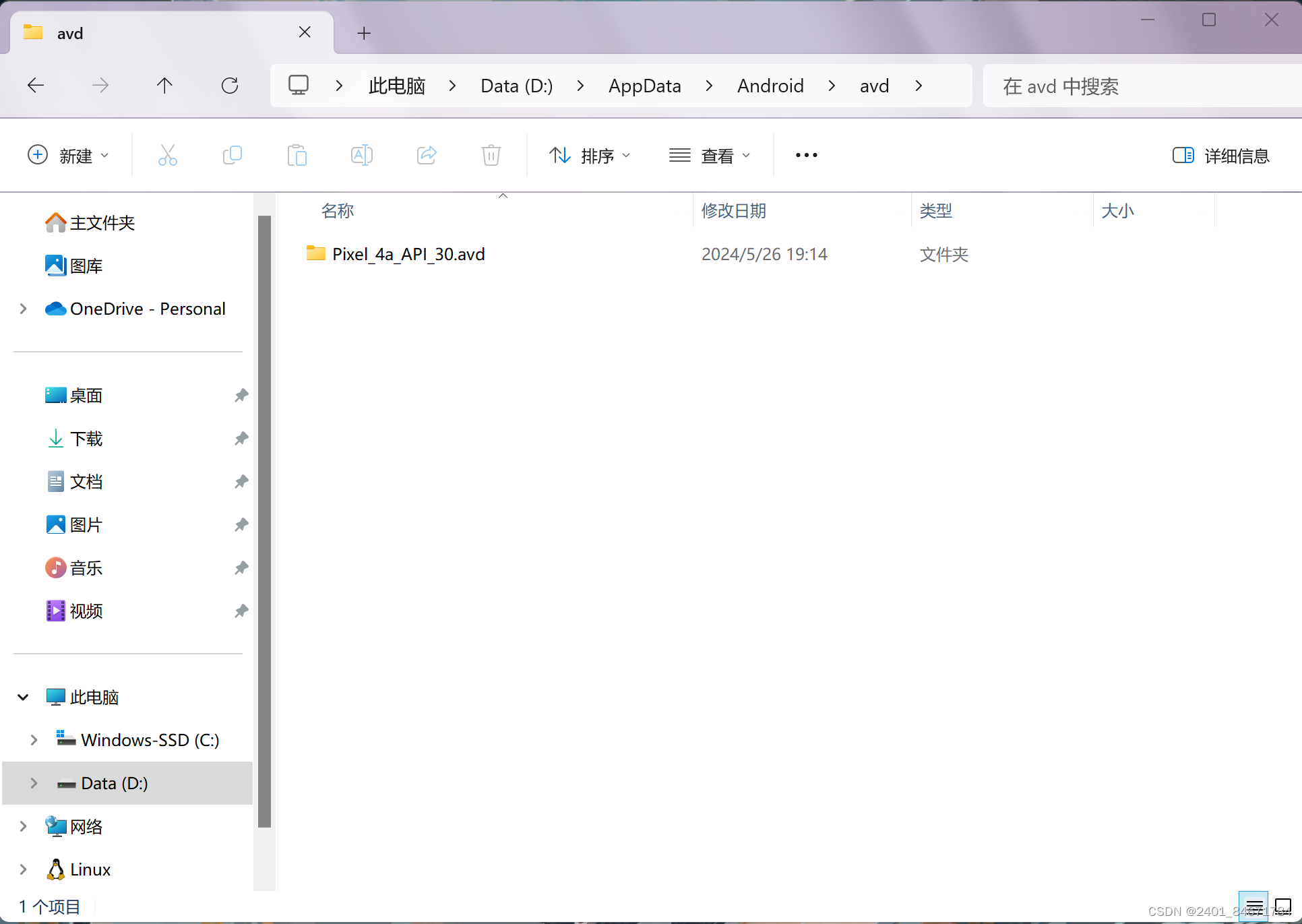The height and width of the screenshot is (924, 1302).
Task: Refresh the current folder view
Action: (230, 86)
